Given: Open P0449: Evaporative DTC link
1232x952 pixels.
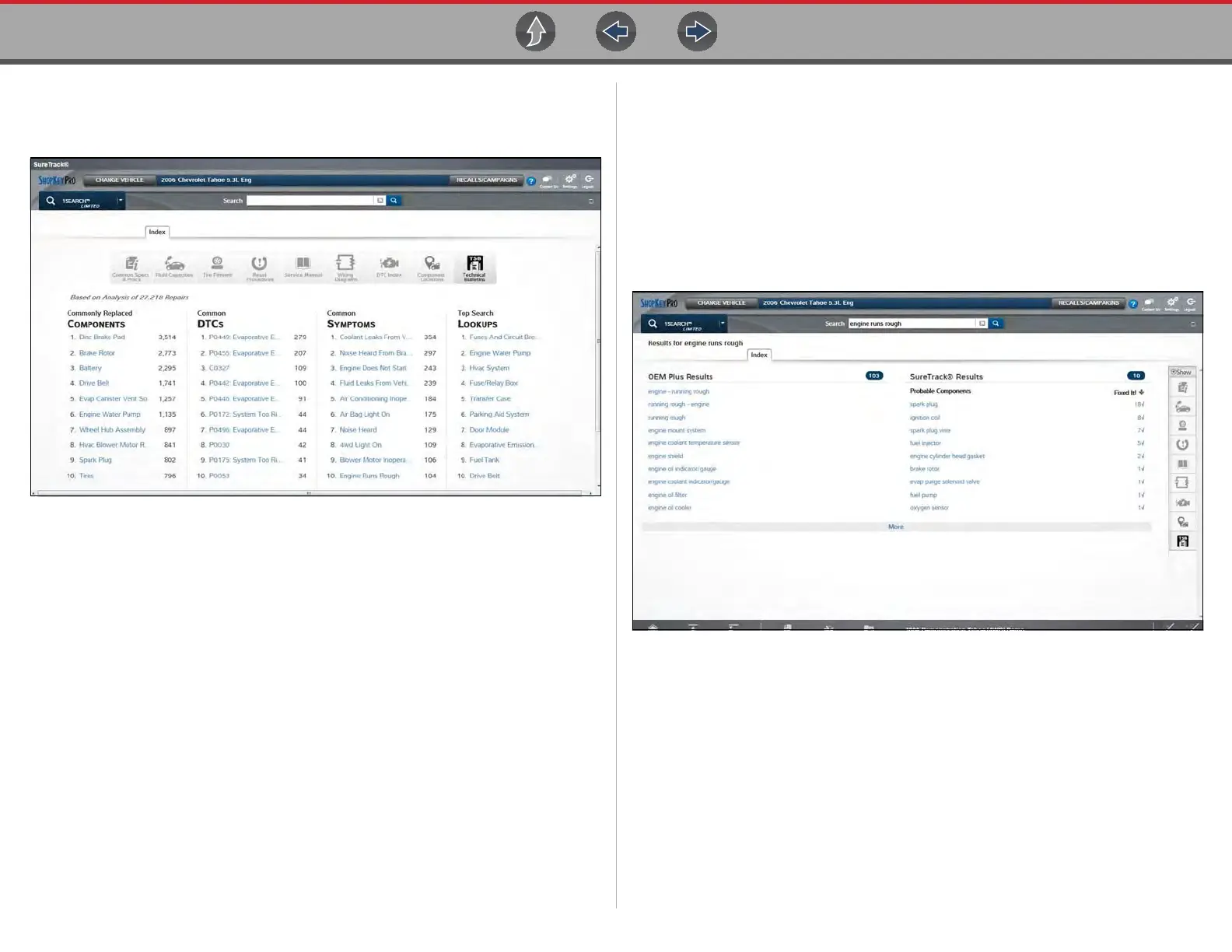Looking at the screenshot, I should 243,338.
